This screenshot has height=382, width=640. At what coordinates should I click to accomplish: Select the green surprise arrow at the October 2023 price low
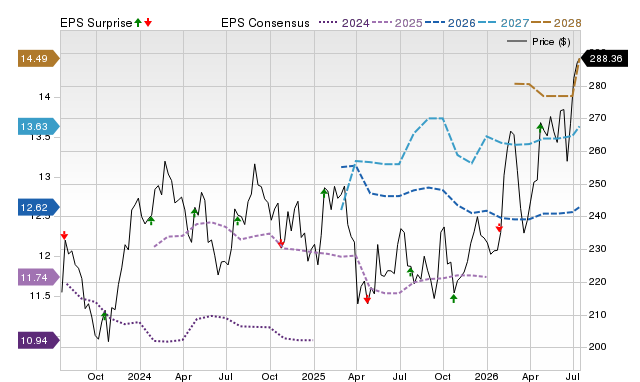point(104,315)
